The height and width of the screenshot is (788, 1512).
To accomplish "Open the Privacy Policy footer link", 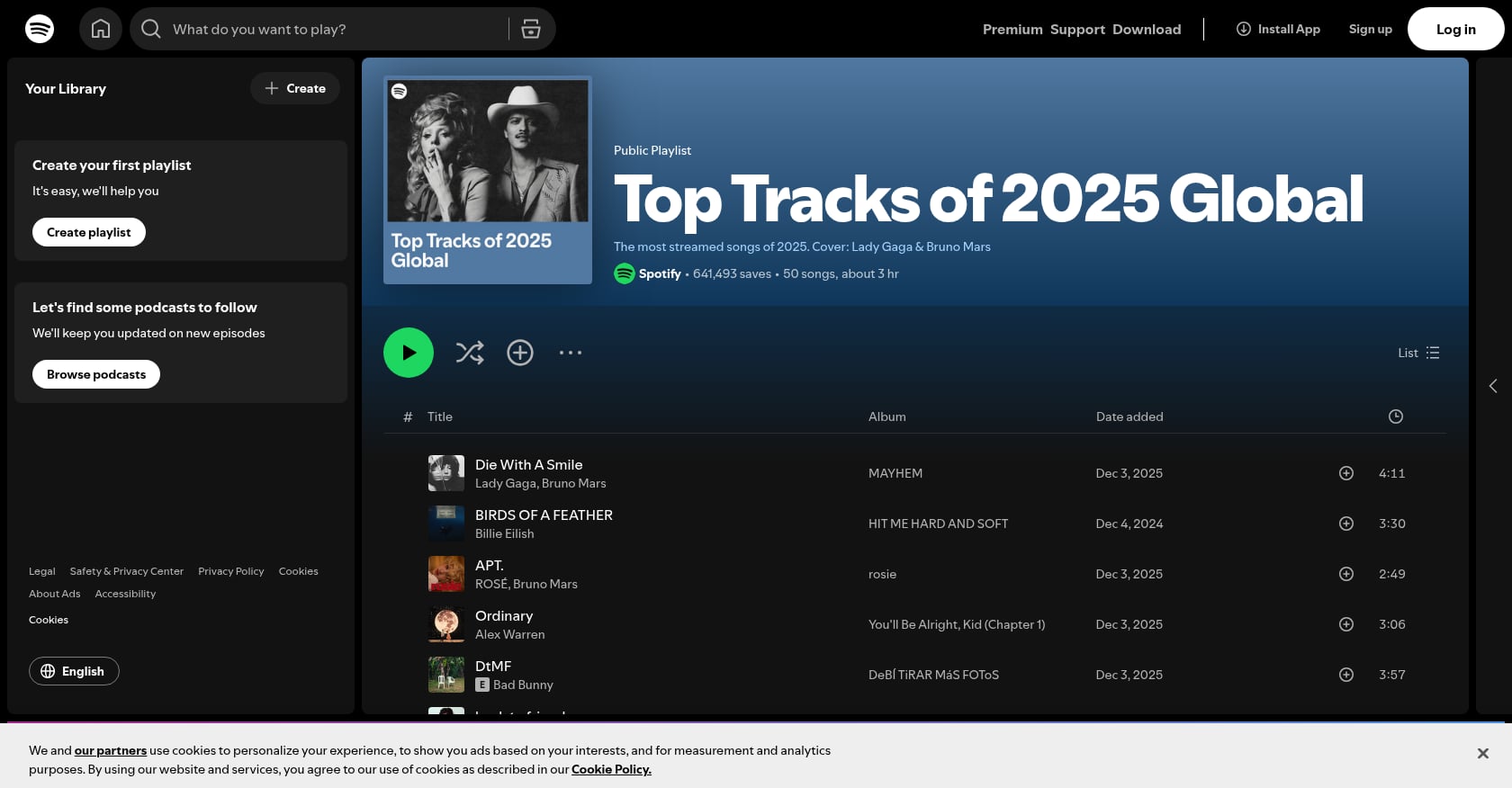I will coord(231,571).
